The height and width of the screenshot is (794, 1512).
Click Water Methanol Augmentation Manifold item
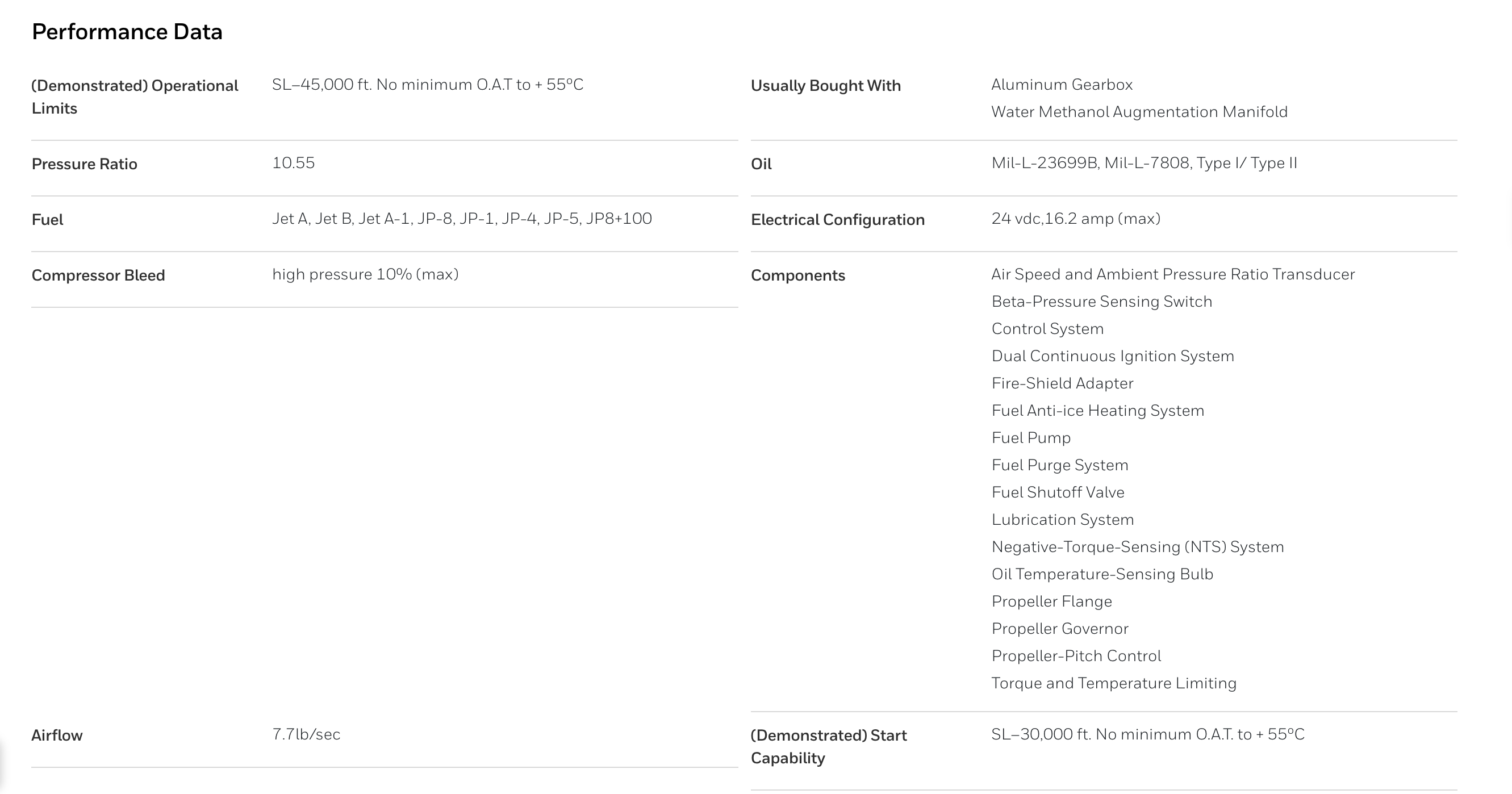pyautogui.click(x=1139, y=111)
